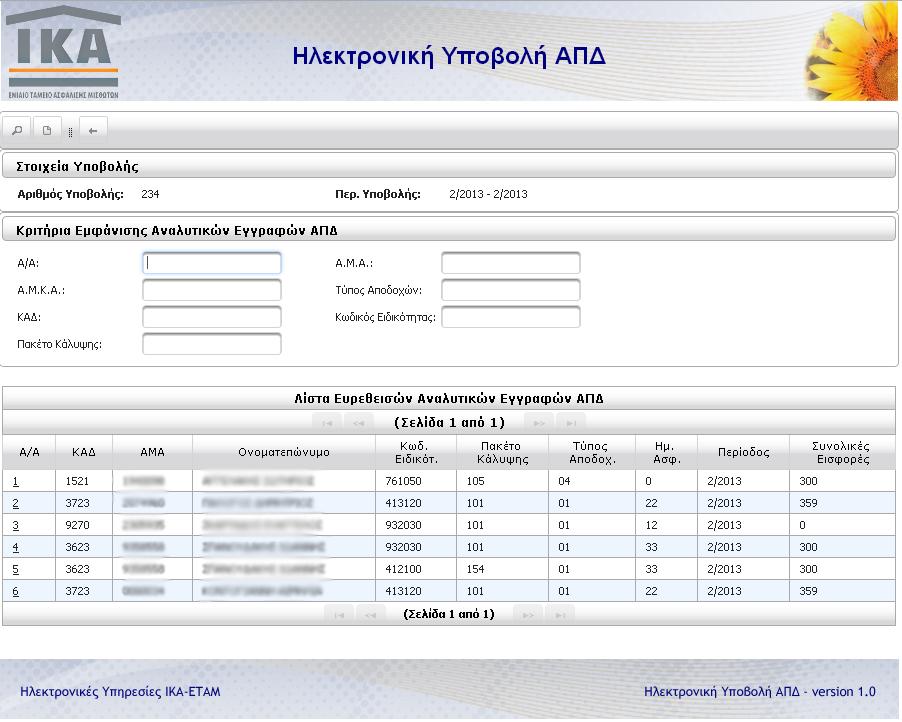Go to first page in top pager
Image resolution: width=902 pixels, height=722 pixels.
pyautogui.click(x=327, y=423)
